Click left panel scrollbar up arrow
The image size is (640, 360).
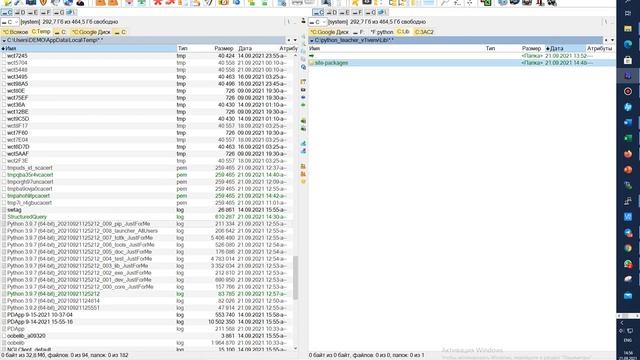[x=296, y=55]
